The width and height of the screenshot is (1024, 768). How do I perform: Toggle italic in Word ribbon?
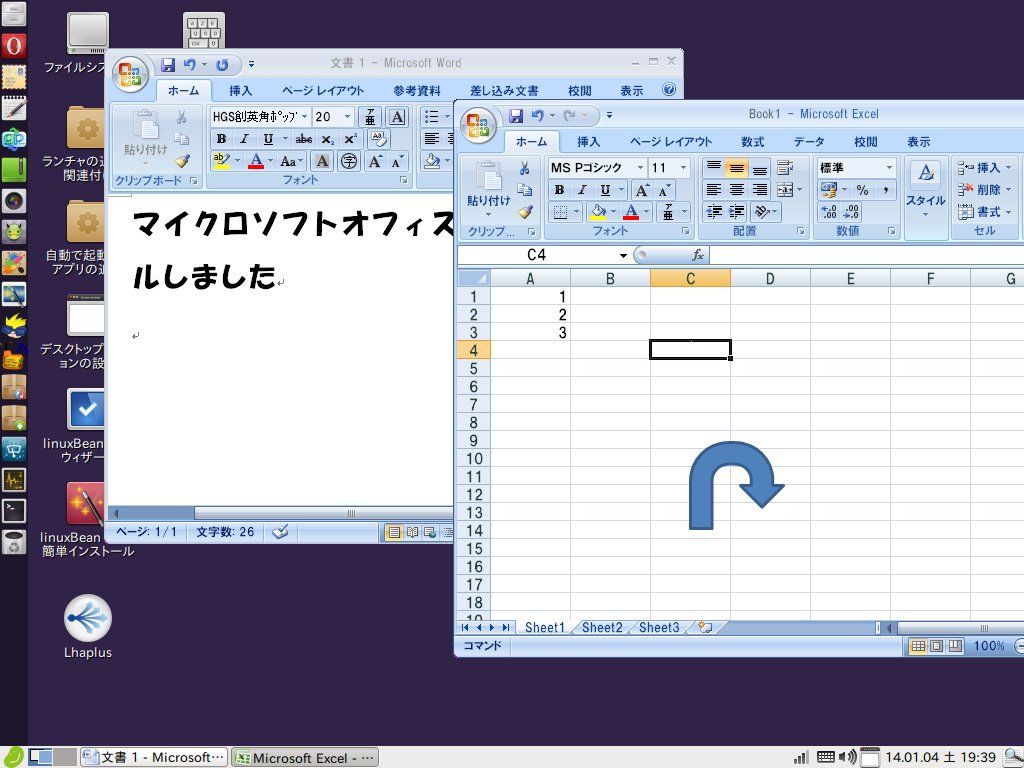244,139
